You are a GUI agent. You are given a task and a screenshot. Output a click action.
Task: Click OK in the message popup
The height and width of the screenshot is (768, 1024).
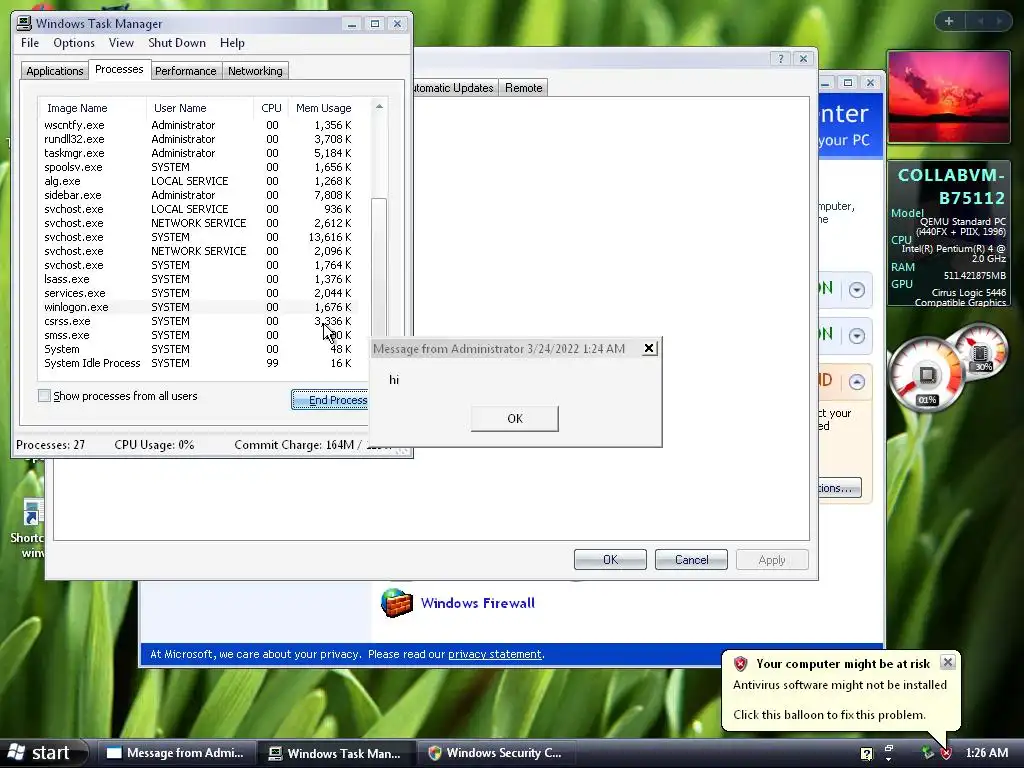coord(515,419)
